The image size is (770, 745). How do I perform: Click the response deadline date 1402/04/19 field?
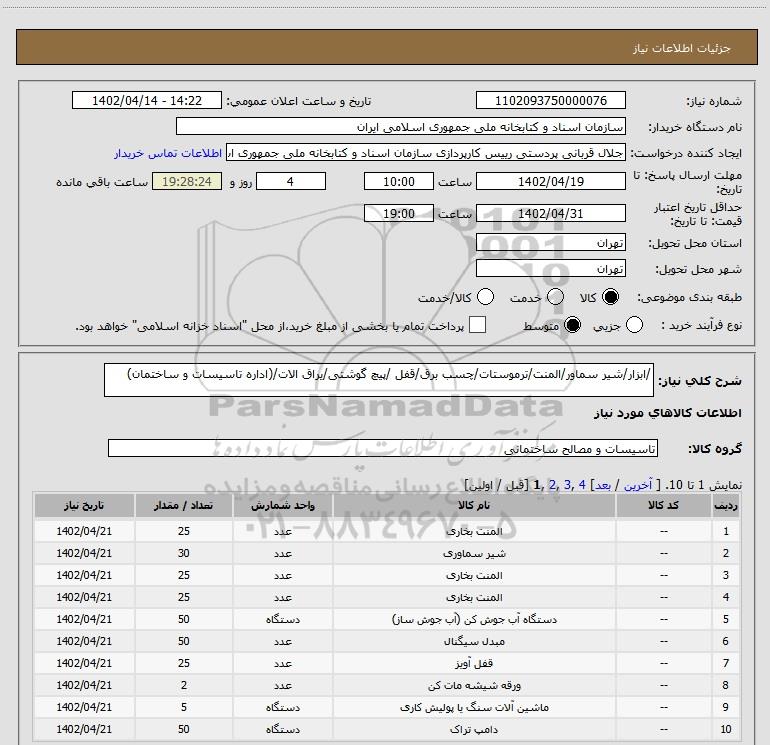550,181
